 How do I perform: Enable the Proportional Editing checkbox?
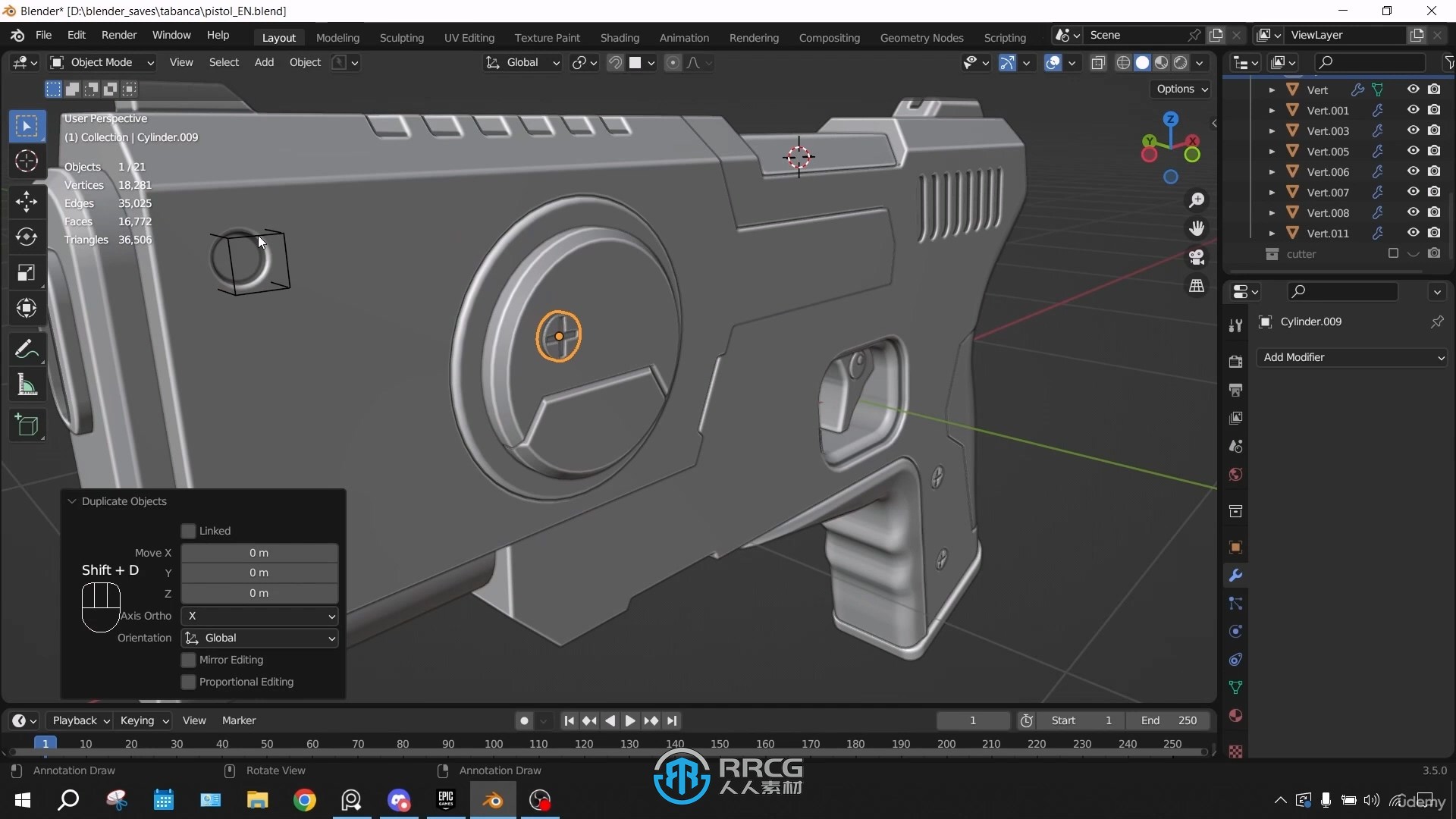coord(189,682)
